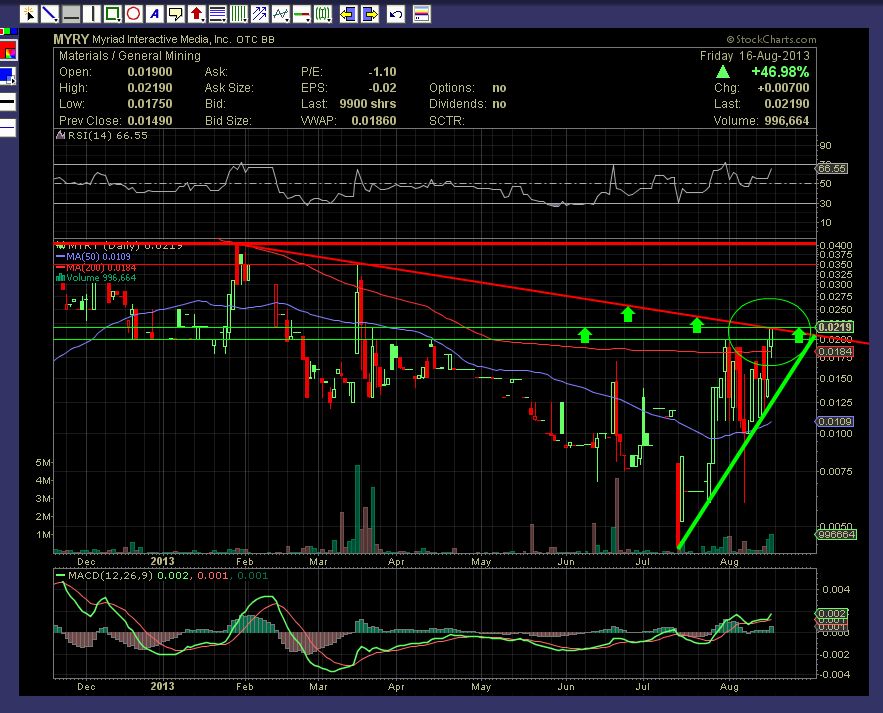Click the Materials / General Mining sector text

point(130,56)
